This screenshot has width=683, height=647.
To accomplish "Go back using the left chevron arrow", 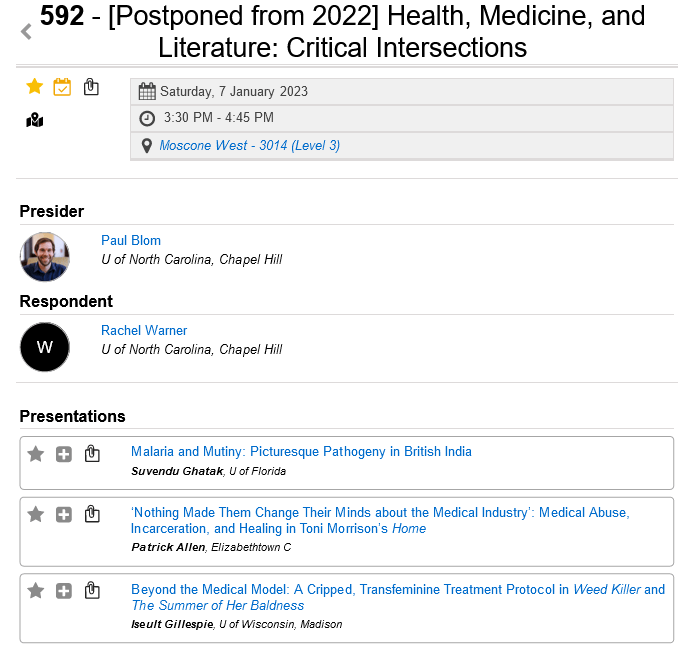I will click(x=26, y=32).
